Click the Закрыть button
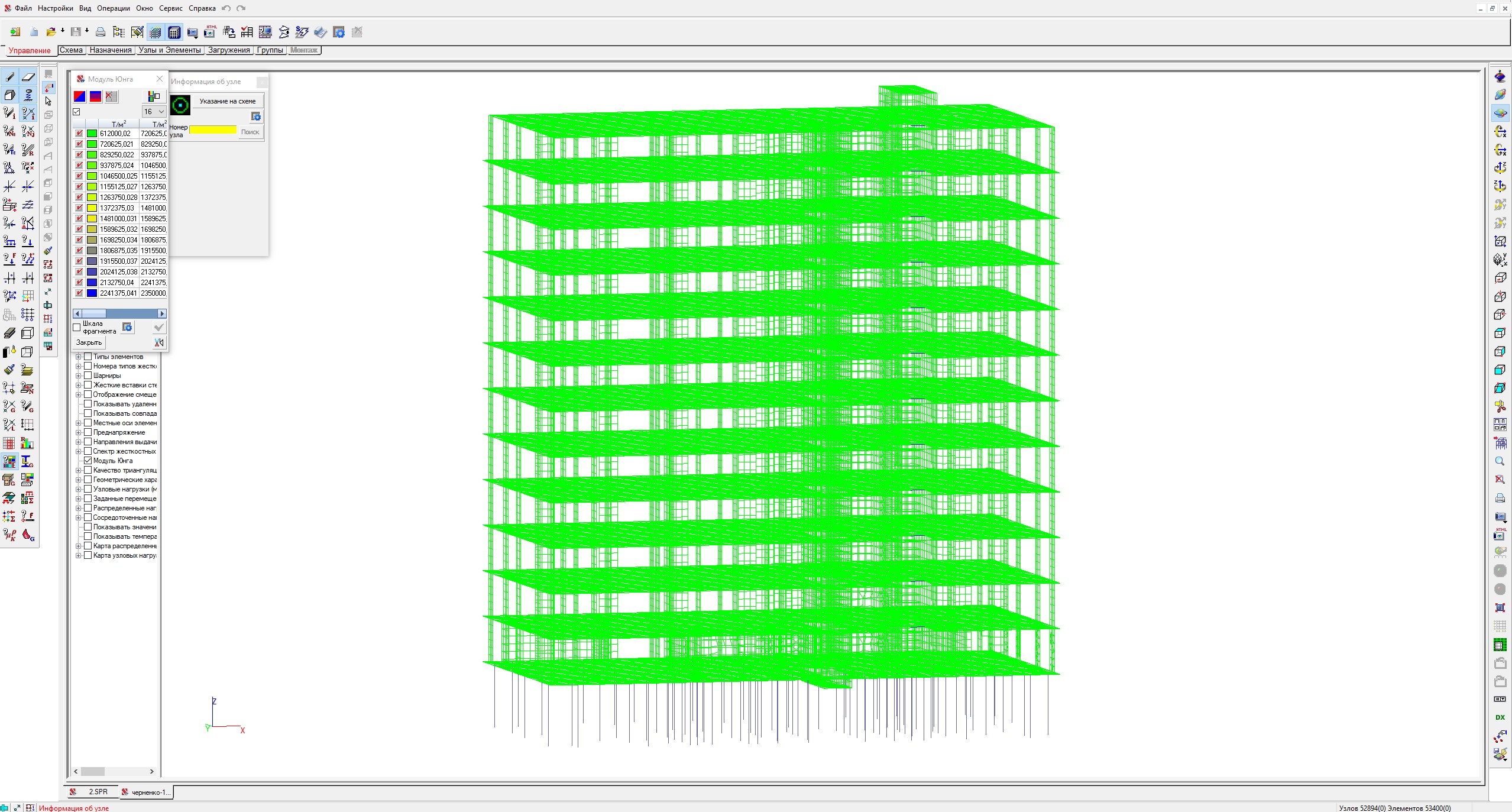Screen dimensions: 1512x812 (x=89, y=342)
